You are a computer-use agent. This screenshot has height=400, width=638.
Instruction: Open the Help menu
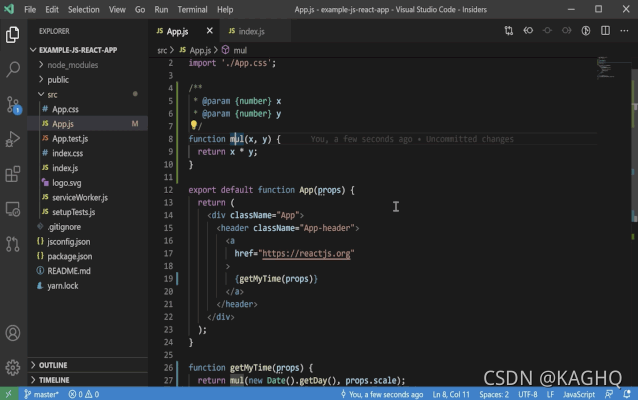point(225,9)
